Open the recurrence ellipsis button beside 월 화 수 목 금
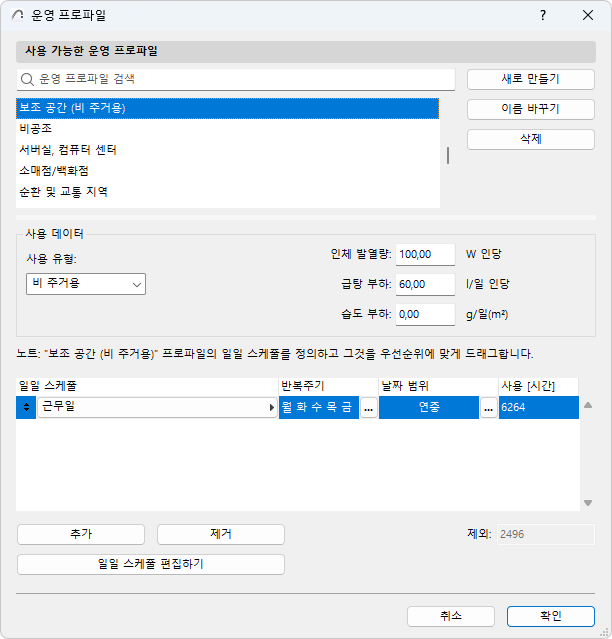This screenshot has height=639, width=612. 368,407
